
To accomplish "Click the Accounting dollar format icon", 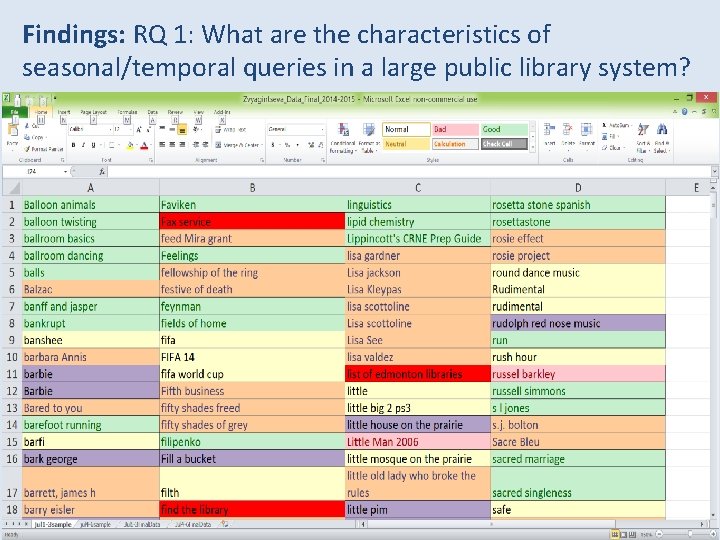I will click(273, 145).
